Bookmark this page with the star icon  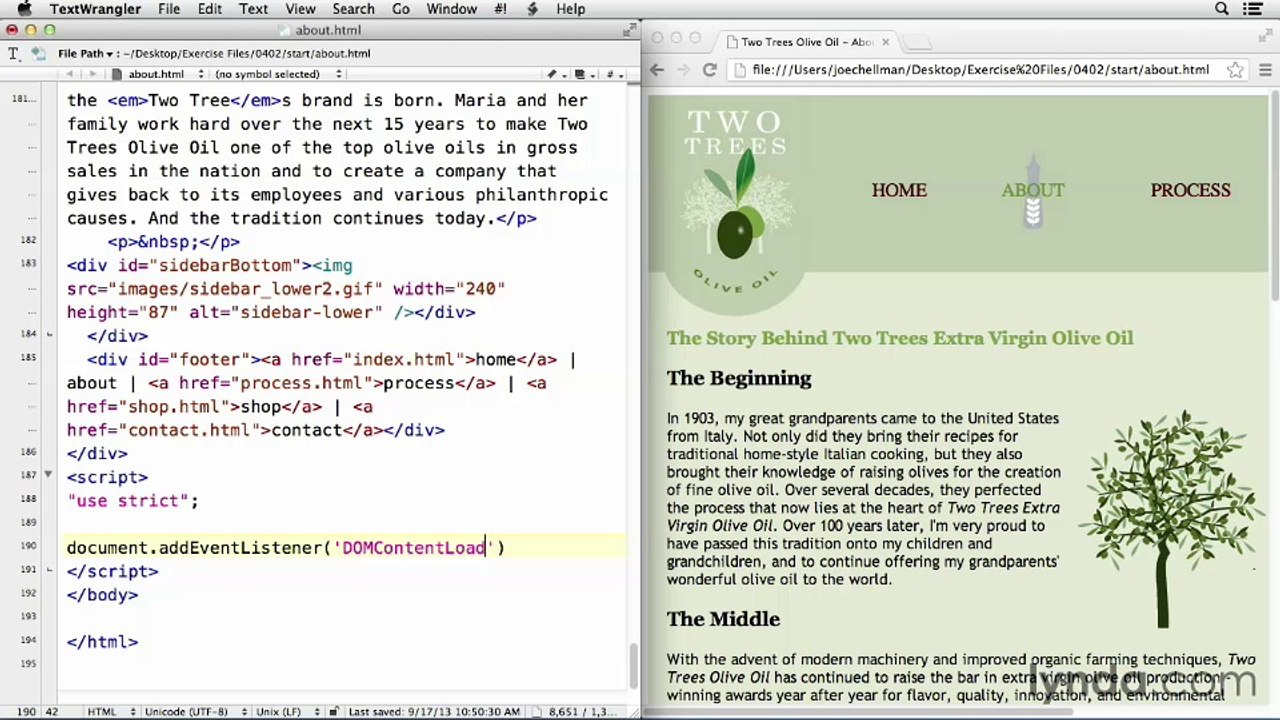[1236, 70]
